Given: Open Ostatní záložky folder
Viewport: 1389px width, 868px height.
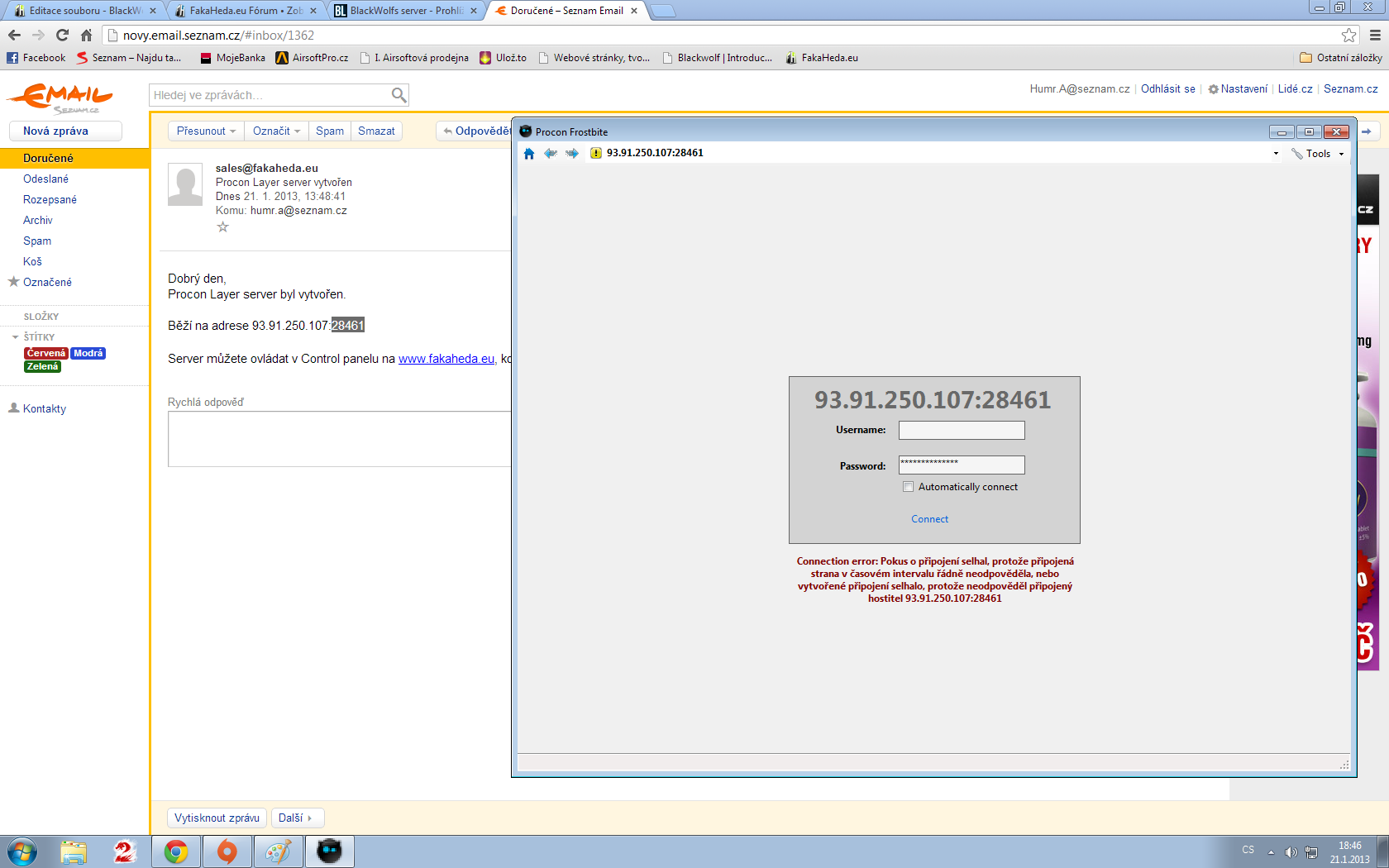Looking at the screenshot, I should pos(1340,58).
